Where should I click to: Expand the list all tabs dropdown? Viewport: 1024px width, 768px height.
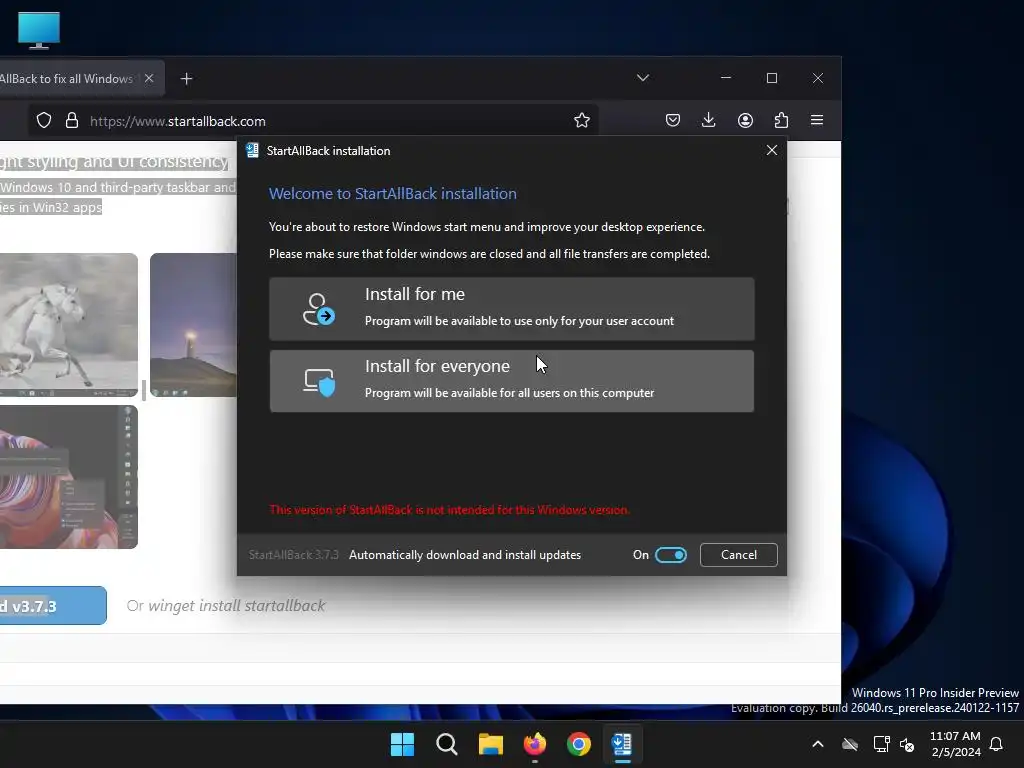pyautogui.click(x=643, y=78)
